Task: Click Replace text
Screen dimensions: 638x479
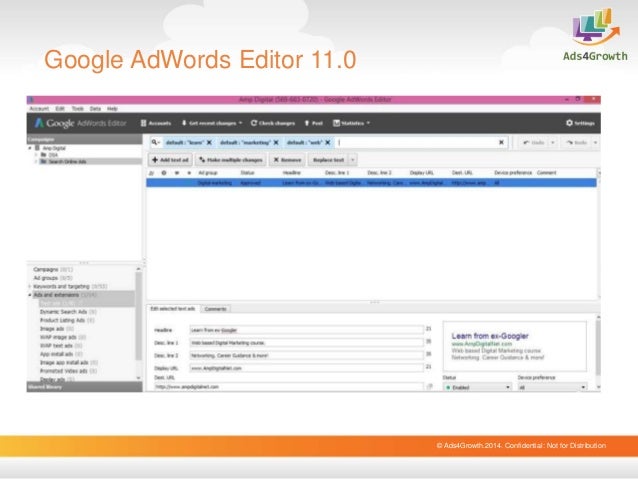Action: [x=328, y=160]
